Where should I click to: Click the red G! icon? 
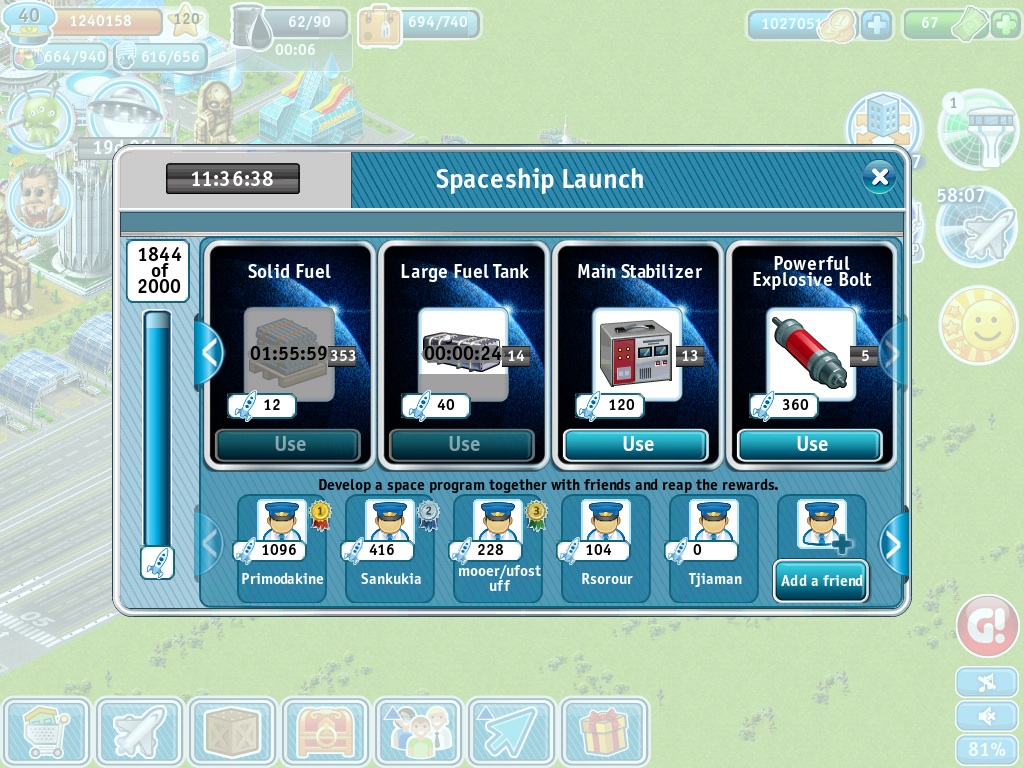(987, 625)
